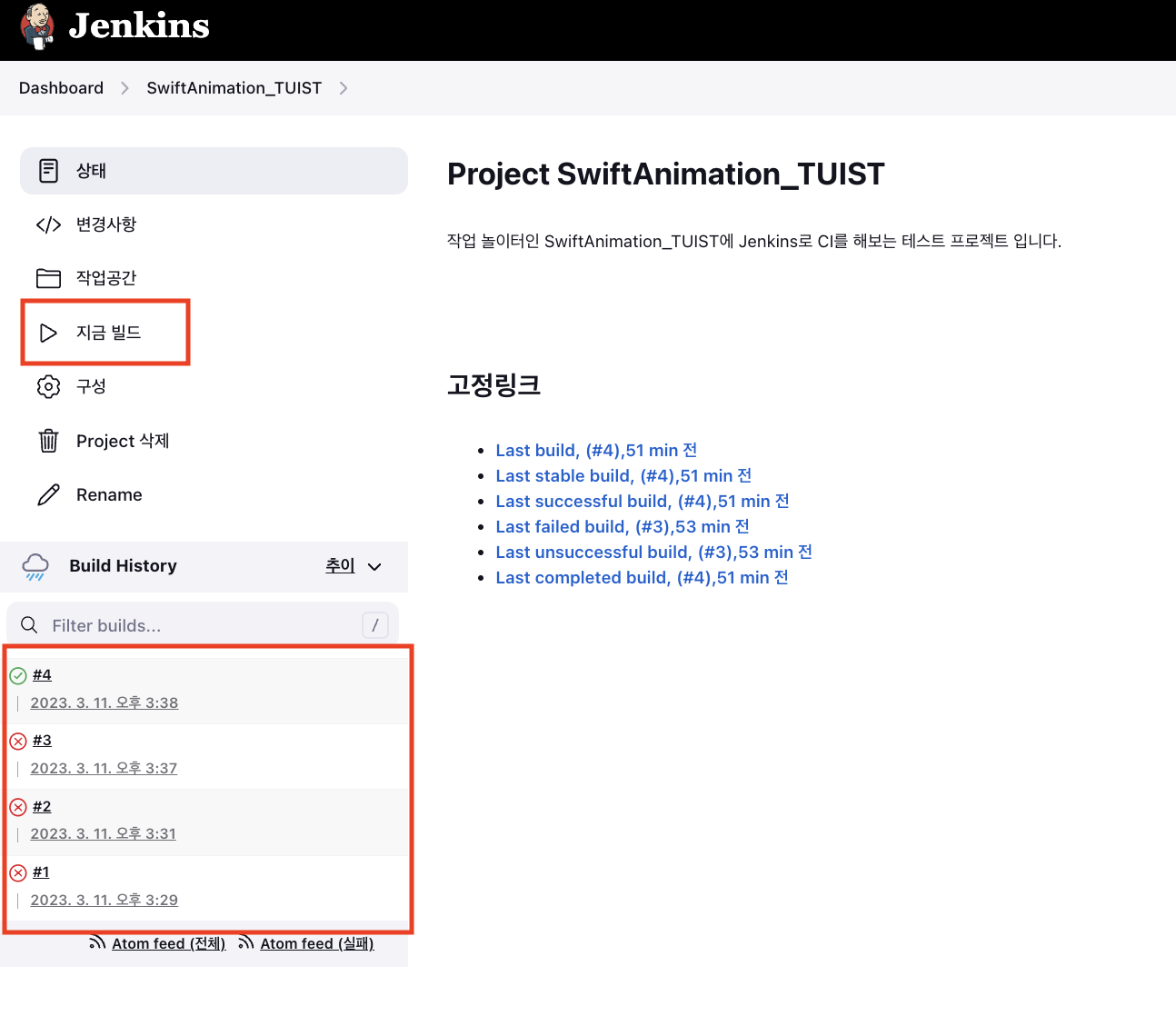This screenshot has height=1016, width=1176.
Task: Open build #3
Action: (42, 740)
